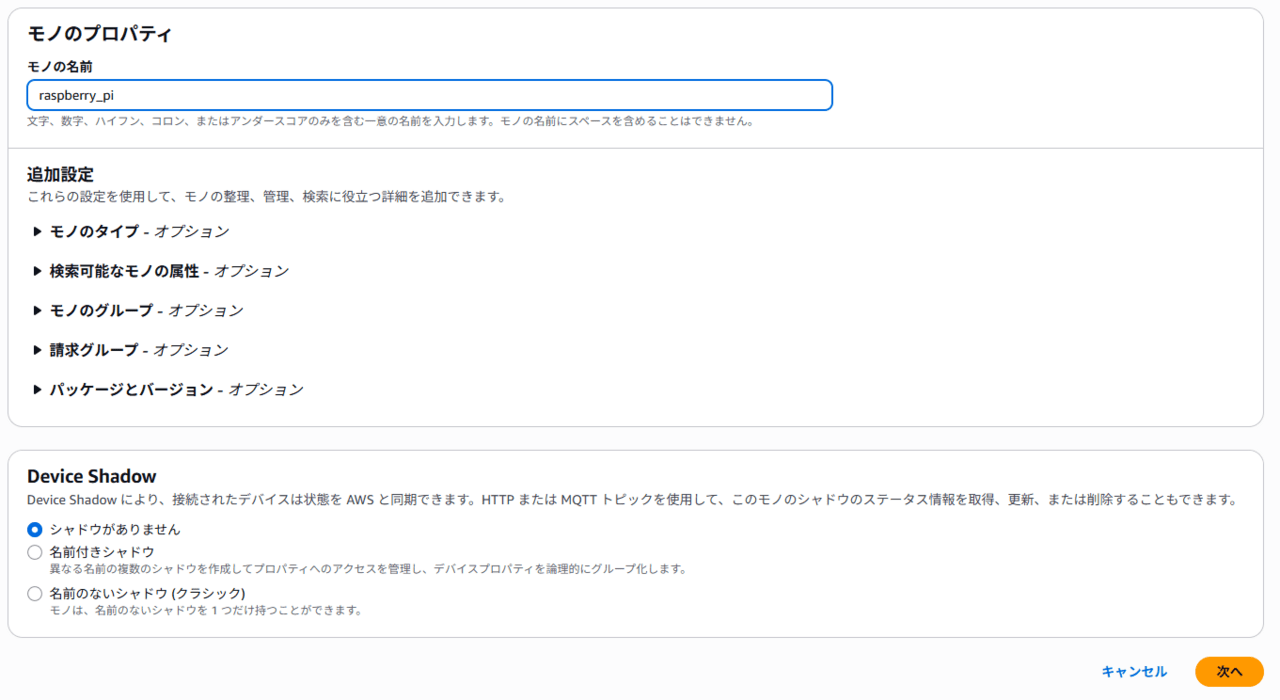Click the 名前付きシャドウ label text
The height and width of the screenshot is (700, 1280).
coord(102,552)
